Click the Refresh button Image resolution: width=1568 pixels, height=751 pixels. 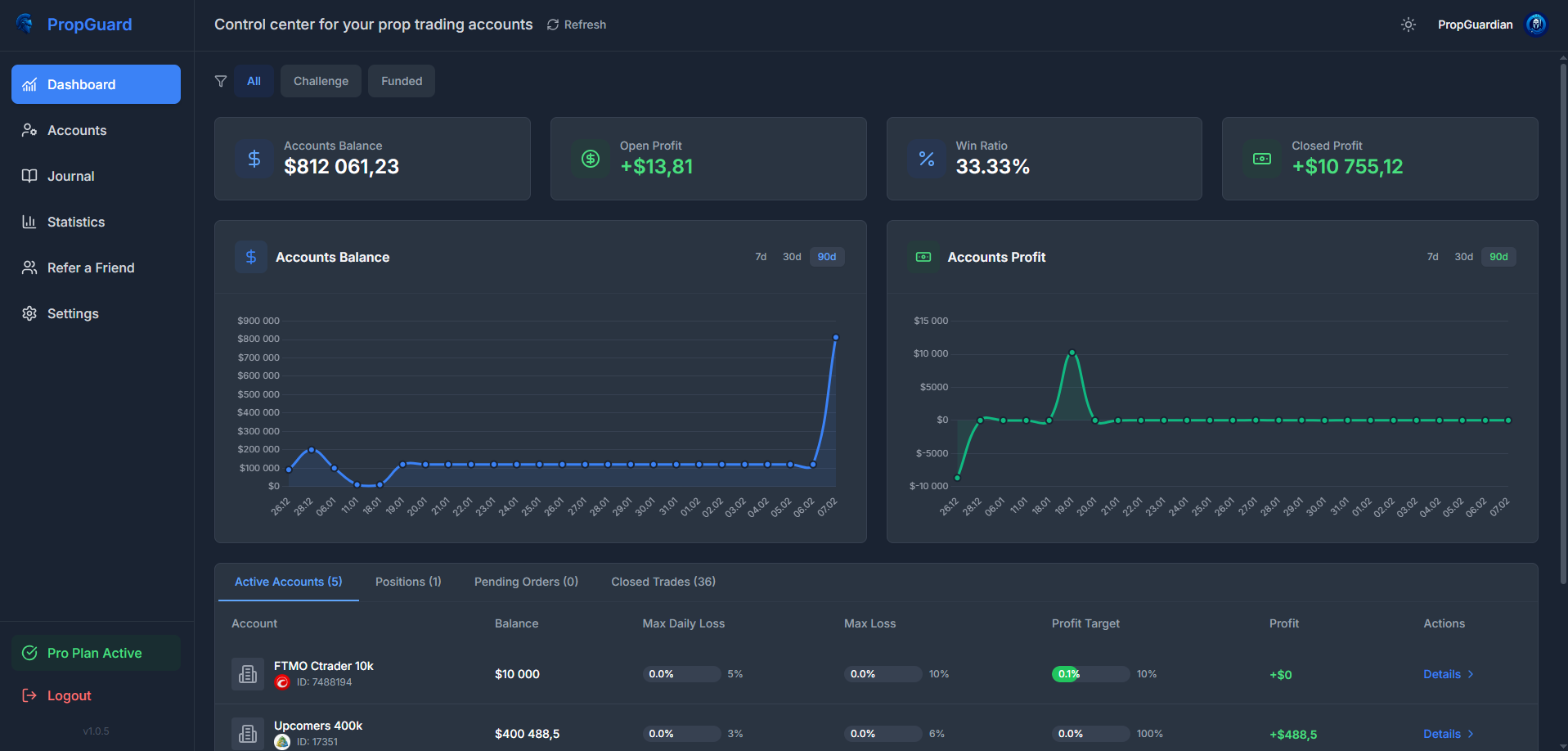[576, 25]
